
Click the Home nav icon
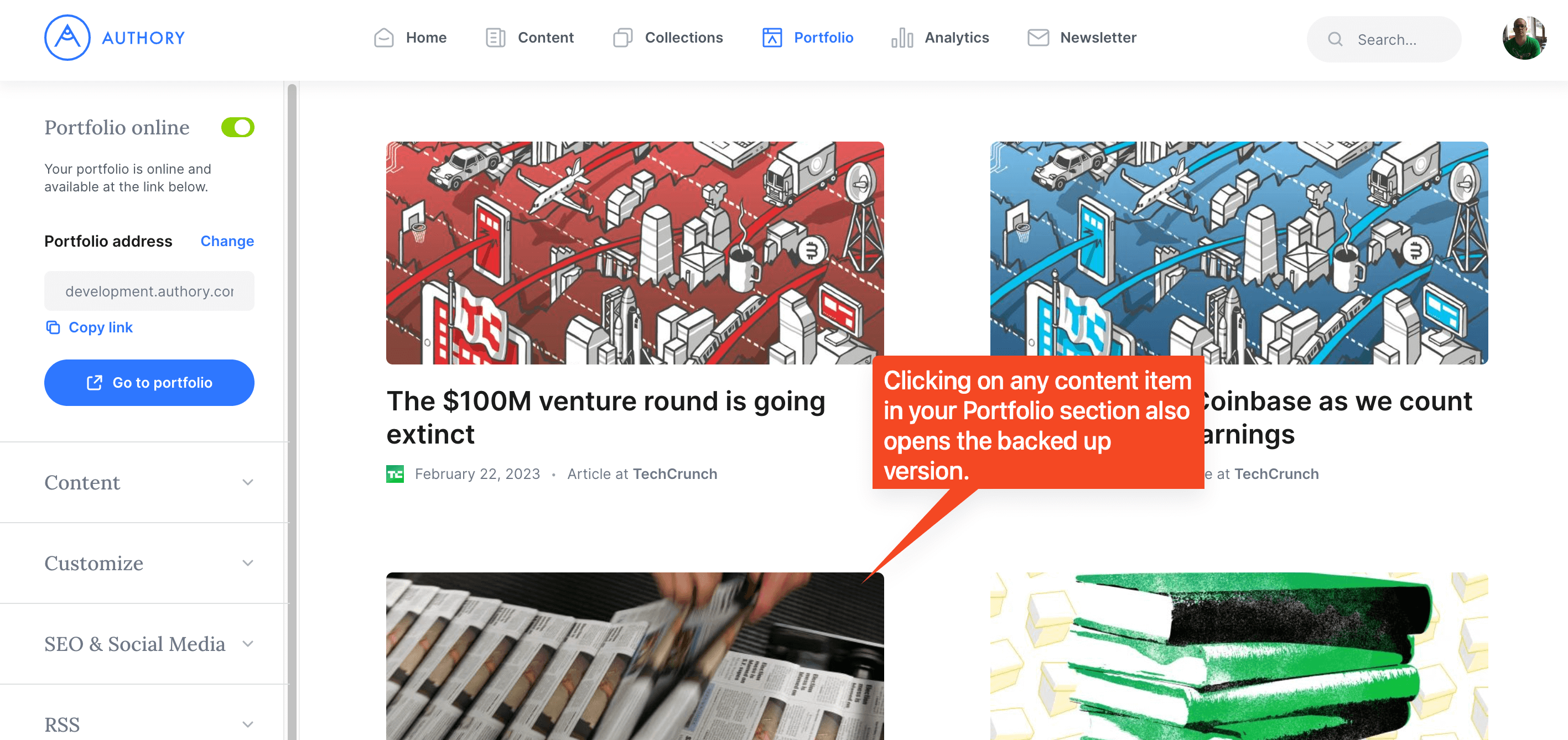pyautogui.click(x=383, y=38)
